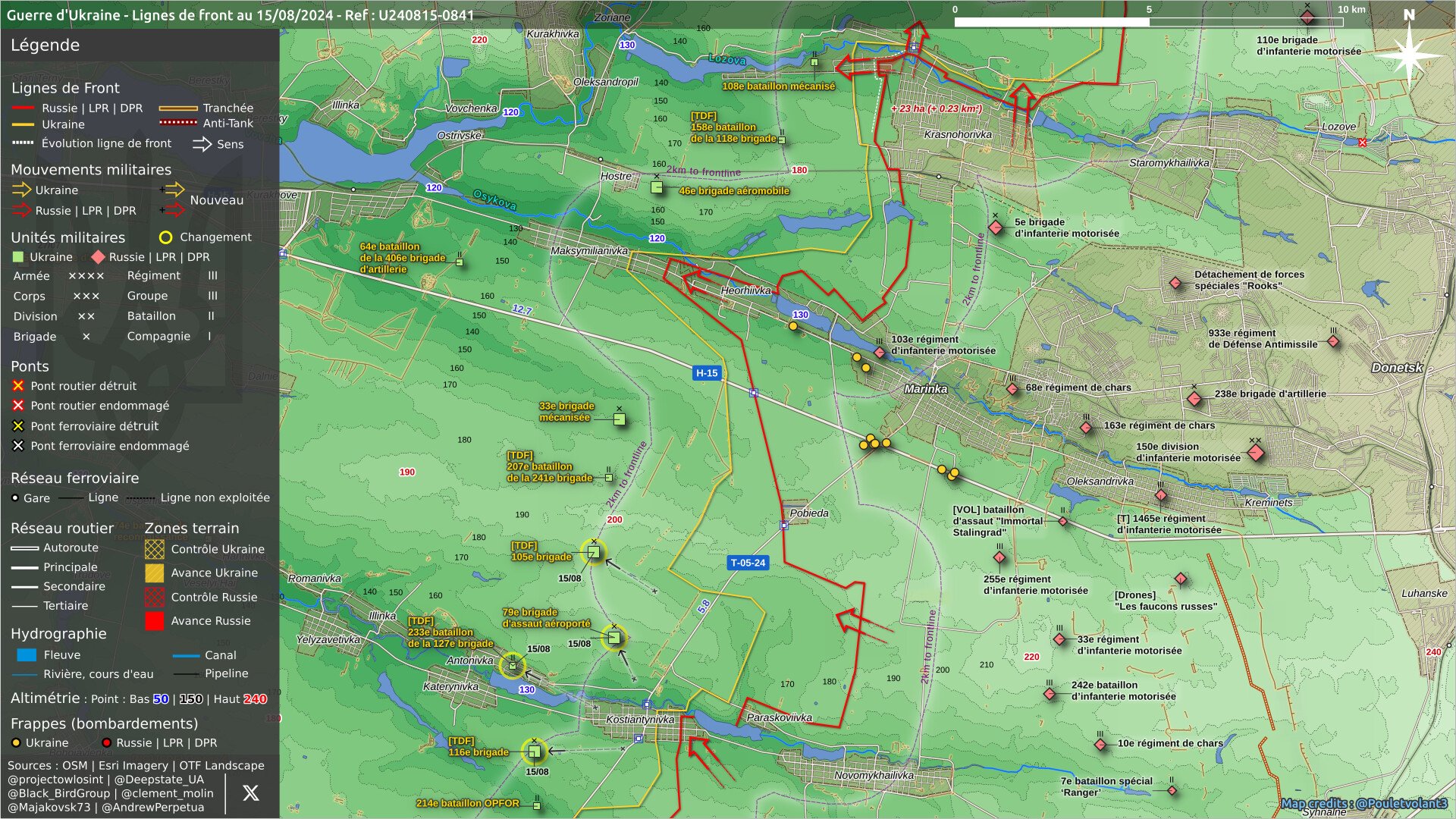Screen dimensions: 1456x819
Task: Click the Staromykhailivka village label
Action: [1169, 163]
